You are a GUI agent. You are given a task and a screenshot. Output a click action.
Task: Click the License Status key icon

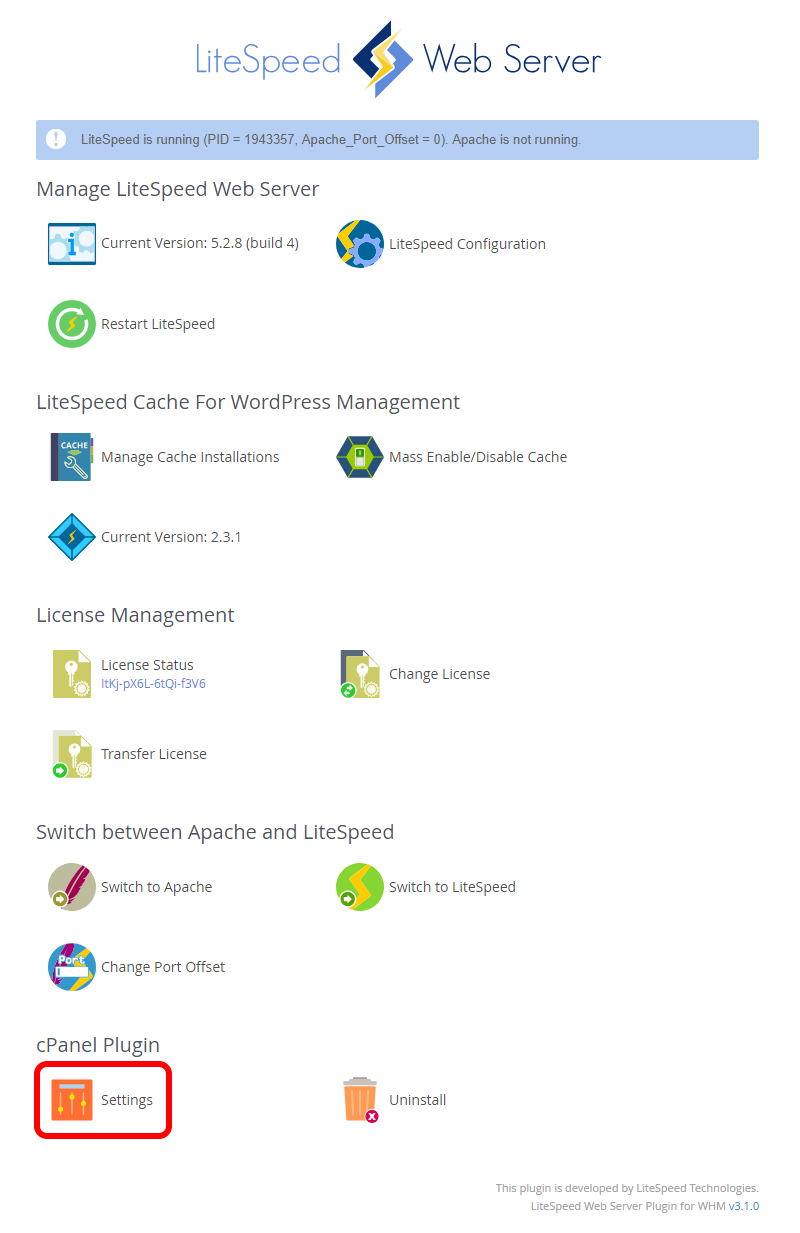point(72,674)
